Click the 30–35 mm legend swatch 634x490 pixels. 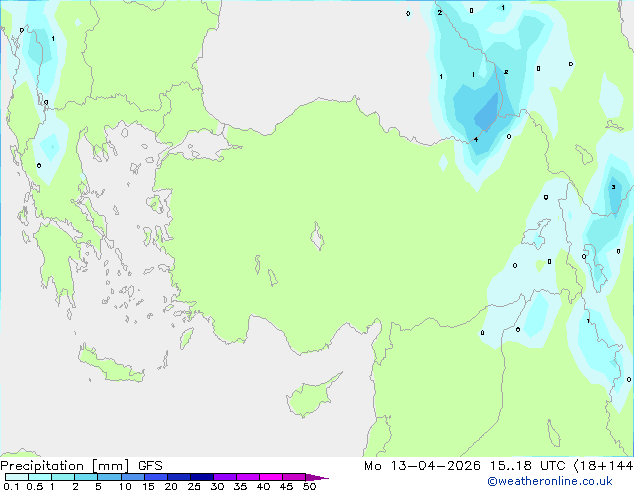[x=225, y=477]
